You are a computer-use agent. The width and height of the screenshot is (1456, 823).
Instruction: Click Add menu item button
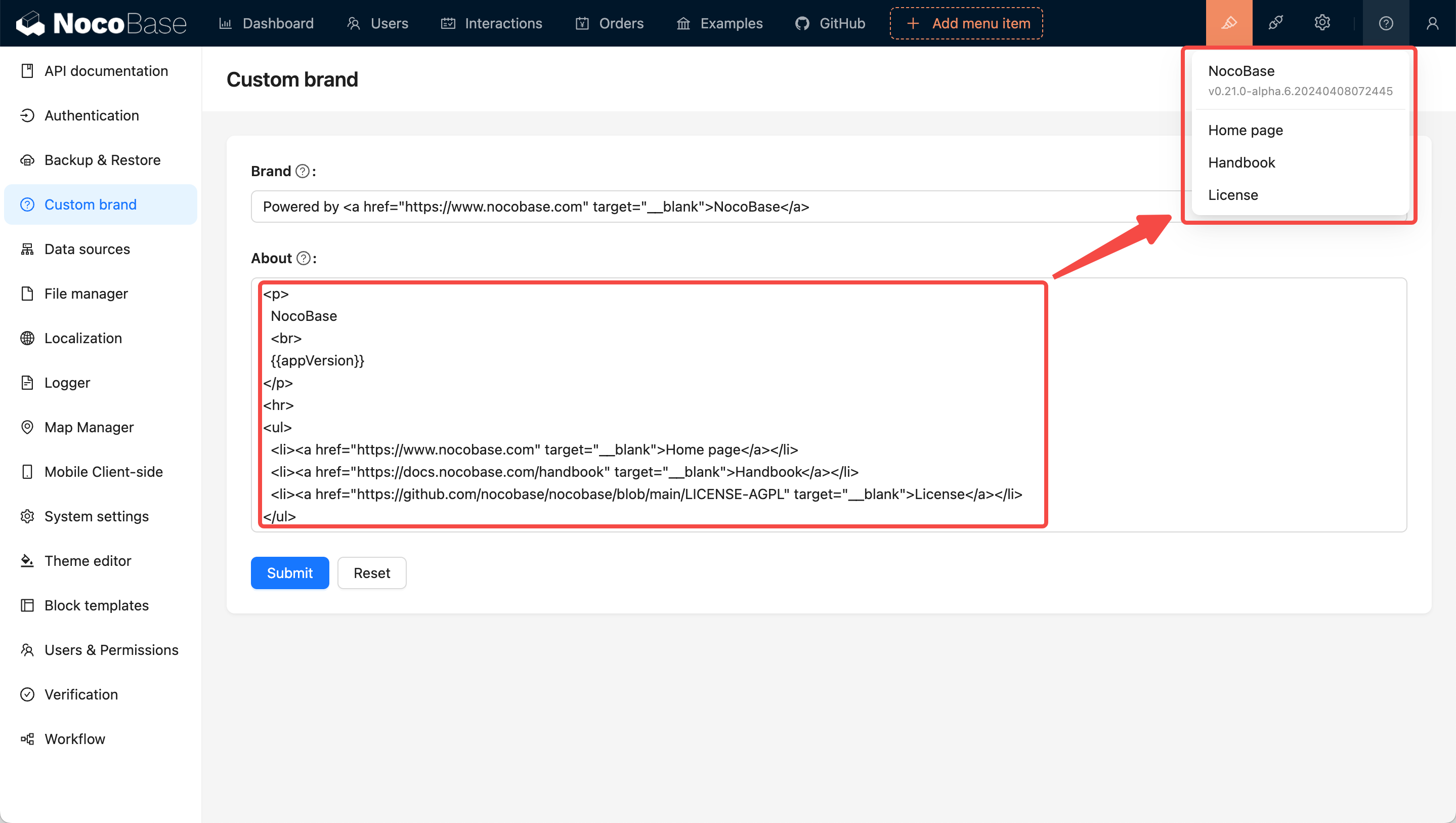(x=966, y=23)
